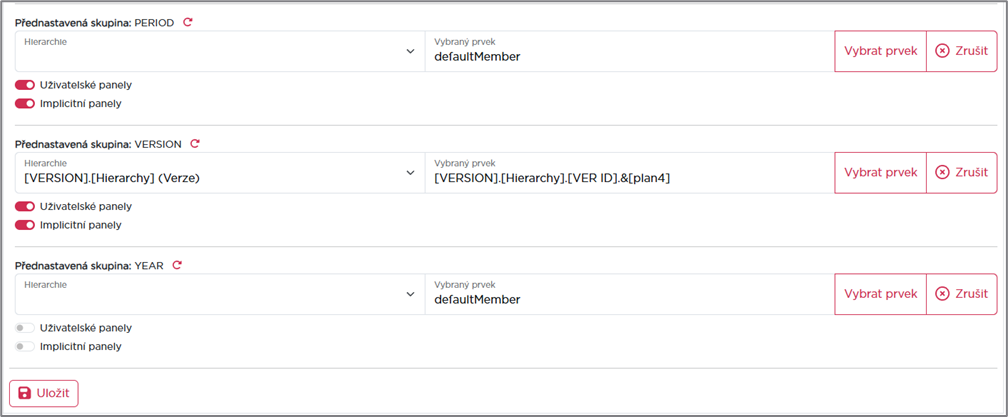Viewport: 1008px width, 417px height.
Task: Click Vybrat prvek for YEAR group
Action: (880, 294)
